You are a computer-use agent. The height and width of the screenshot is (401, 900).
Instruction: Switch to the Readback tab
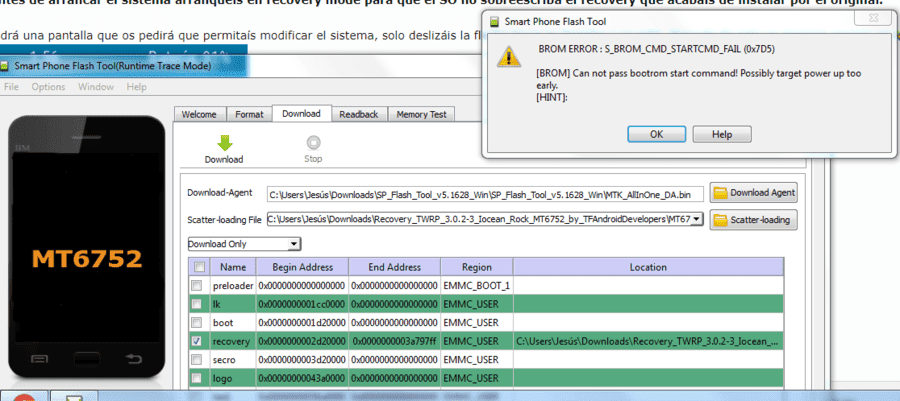pos(359,114)
